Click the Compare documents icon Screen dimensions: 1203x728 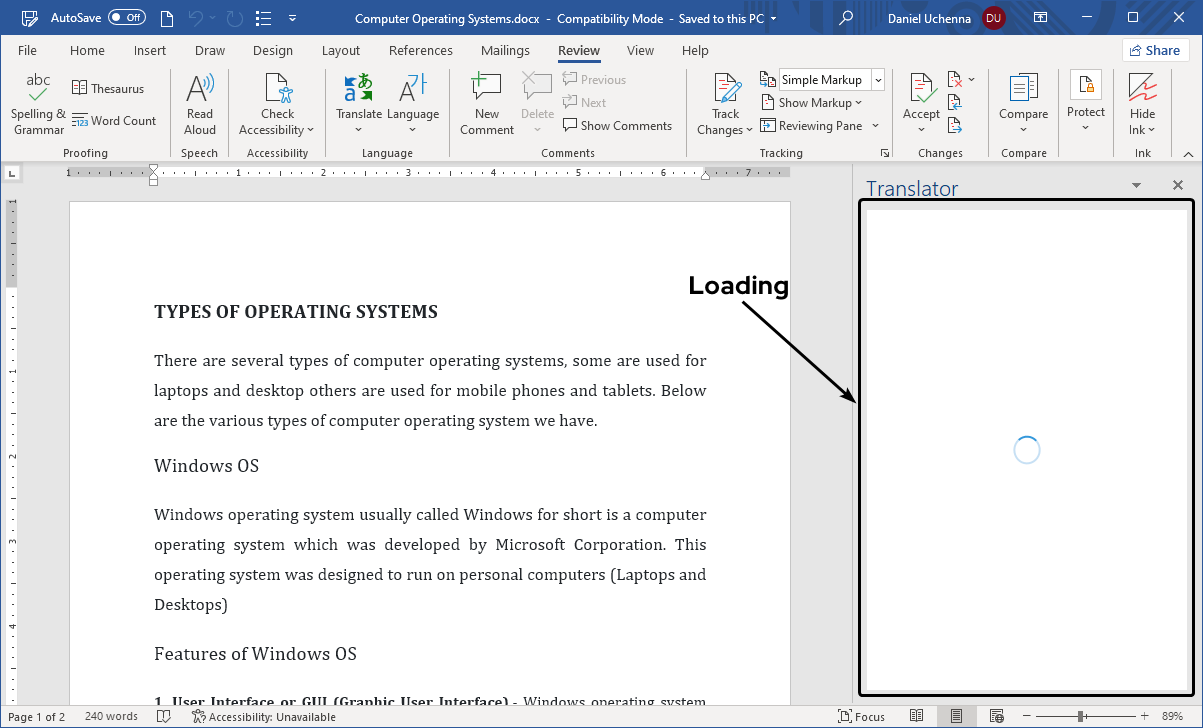point(1022,90)
